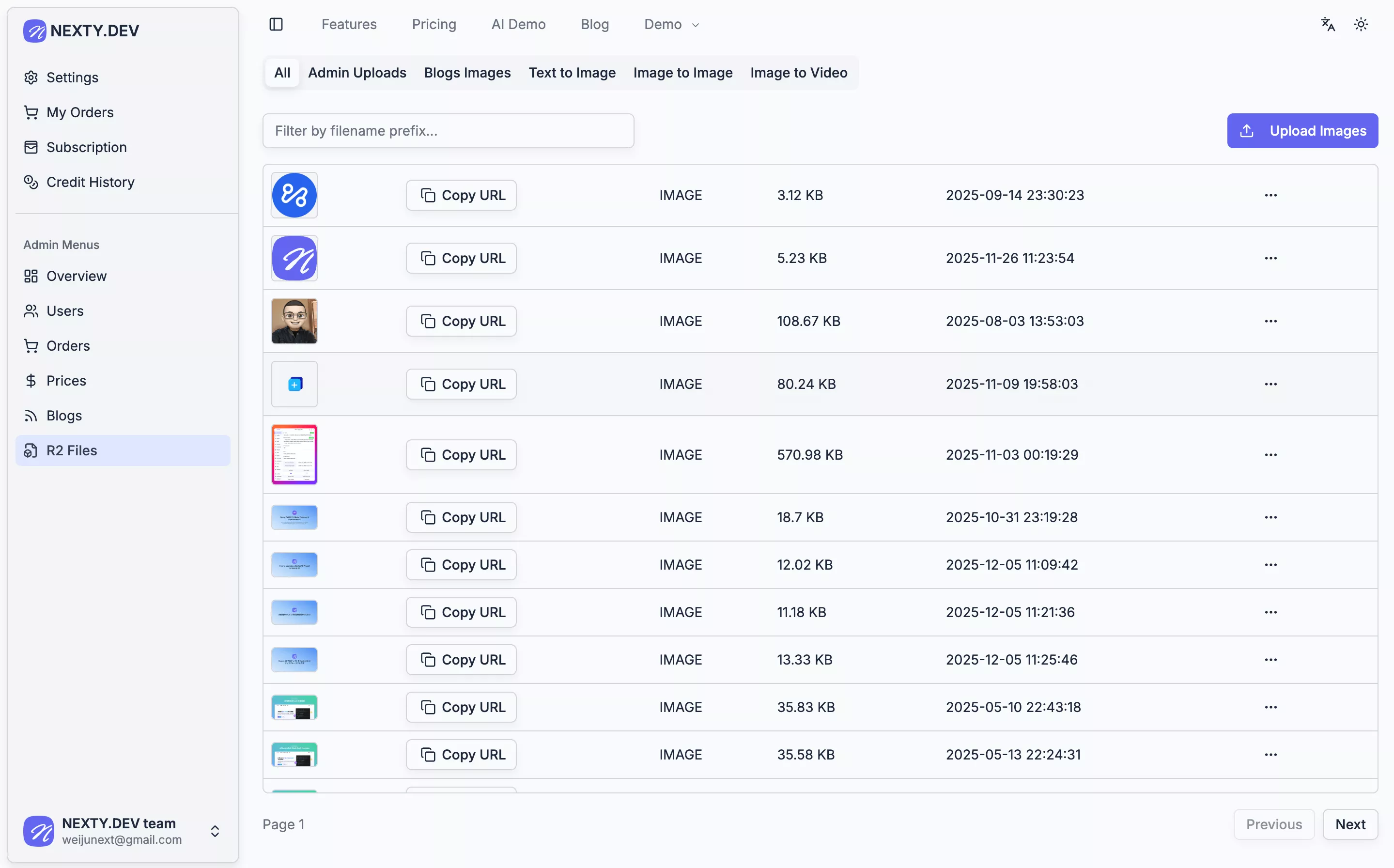The image size is (1394, 868).
Task: Select the Image to Video tab
Action: (x=798, y=73)
